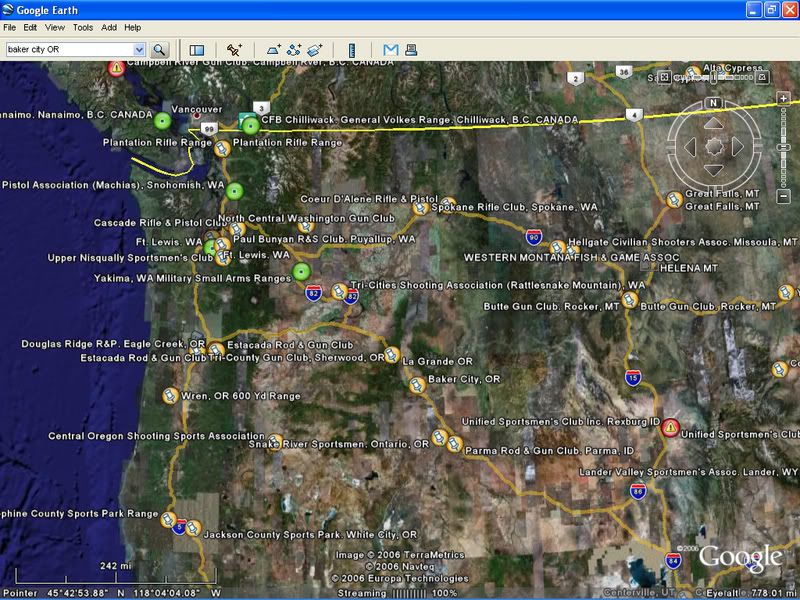Click the Unified Sportsmen's Club Rexburg warning marker
The image size is (800, 600).
[x=670, y=428]
